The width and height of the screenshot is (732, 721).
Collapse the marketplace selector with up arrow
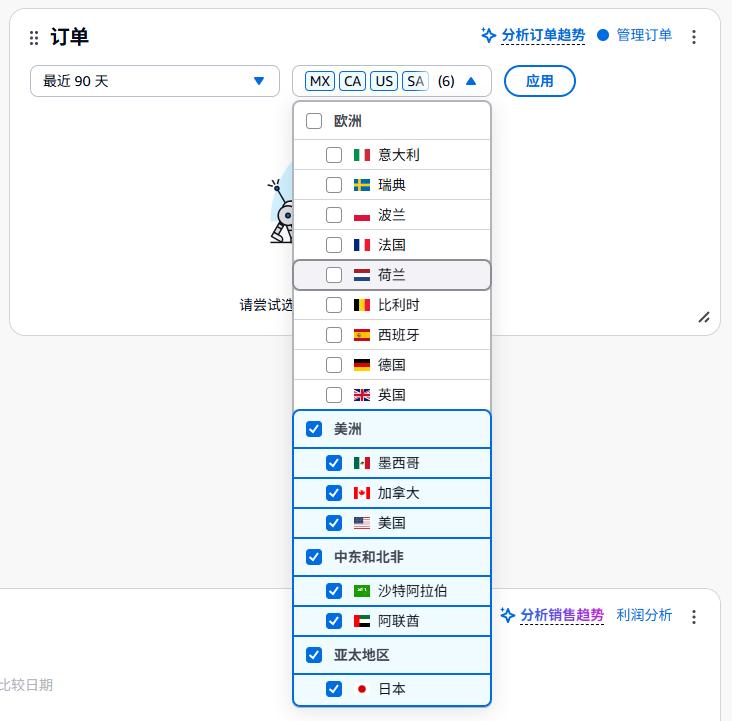coord(471,81)
